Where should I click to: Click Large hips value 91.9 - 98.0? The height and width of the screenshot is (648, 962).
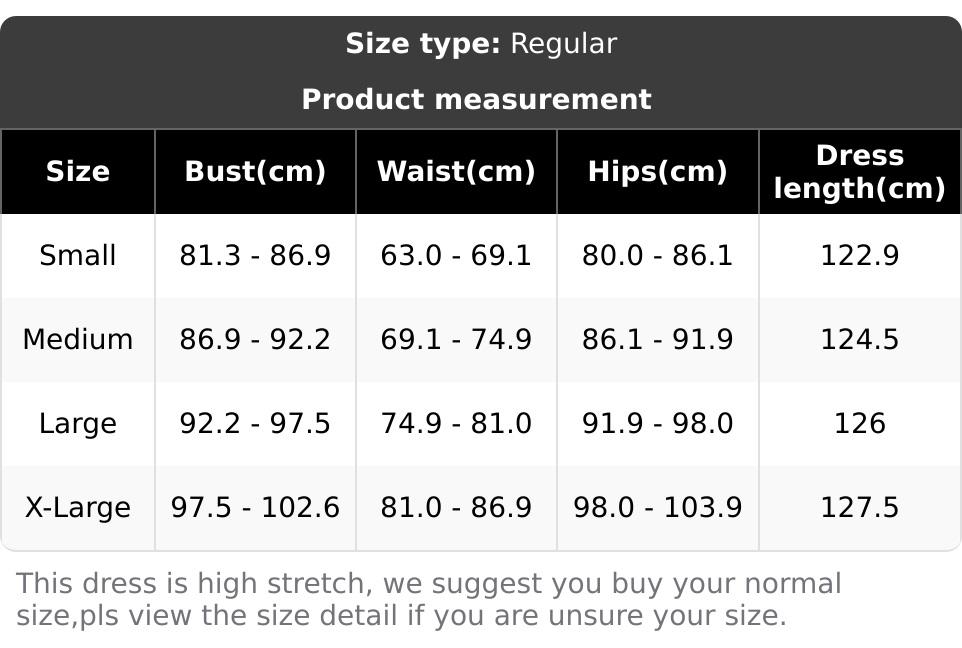[x=657, y=423]
